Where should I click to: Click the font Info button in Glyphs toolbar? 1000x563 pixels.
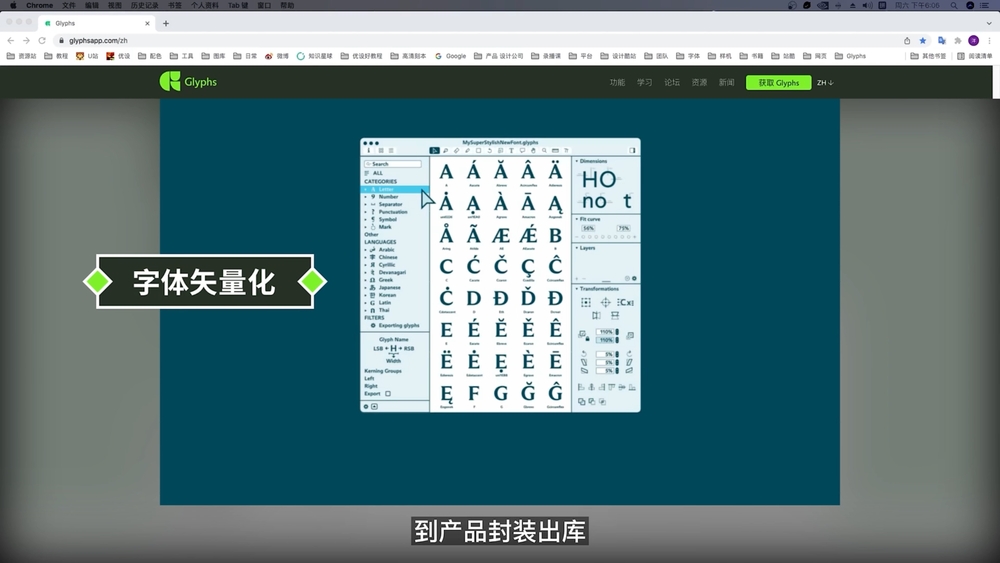[369, 150]
